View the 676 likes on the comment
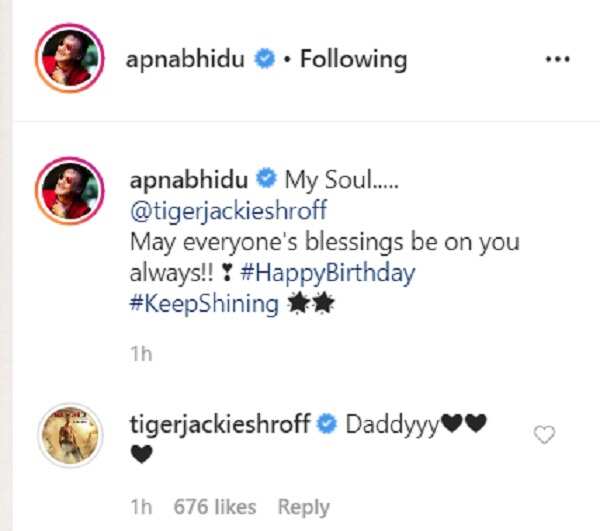This screenshot has width=600, height=531. pos(215,506)
